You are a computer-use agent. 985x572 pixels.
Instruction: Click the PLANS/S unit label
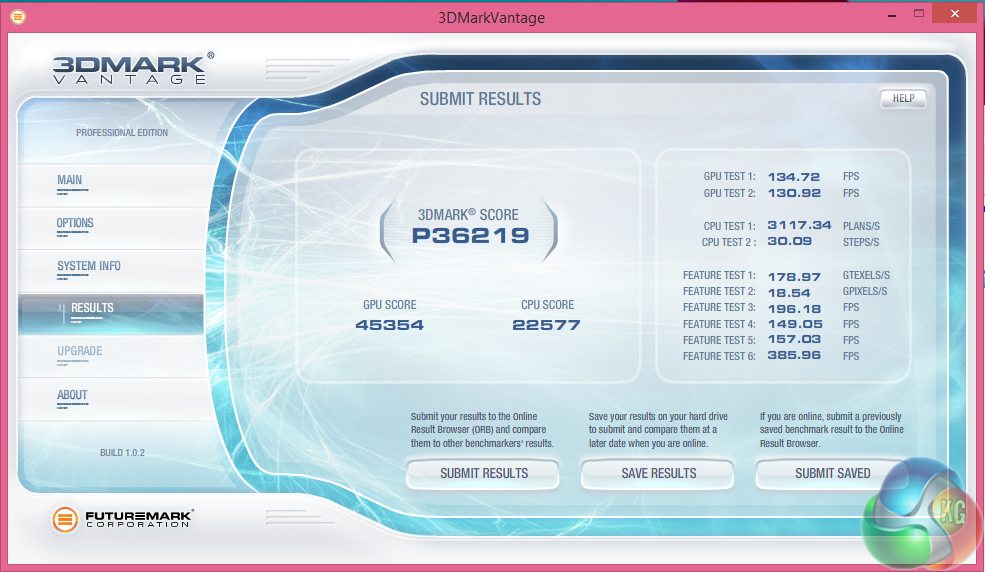pyautogui.click(x=861, y=226)
